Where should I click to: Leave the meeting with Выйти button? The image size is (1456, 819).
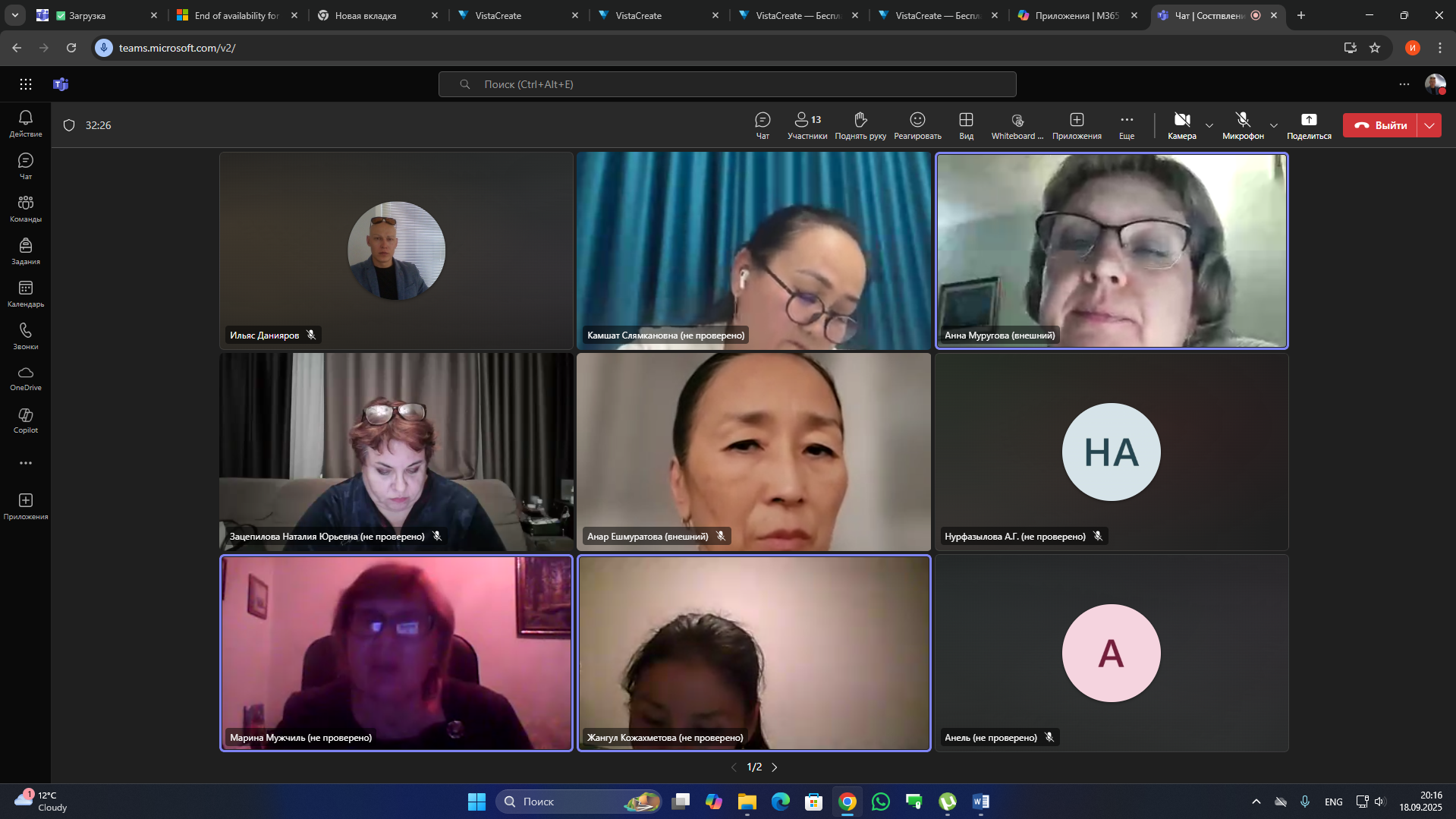click(x=1380, y=125)
